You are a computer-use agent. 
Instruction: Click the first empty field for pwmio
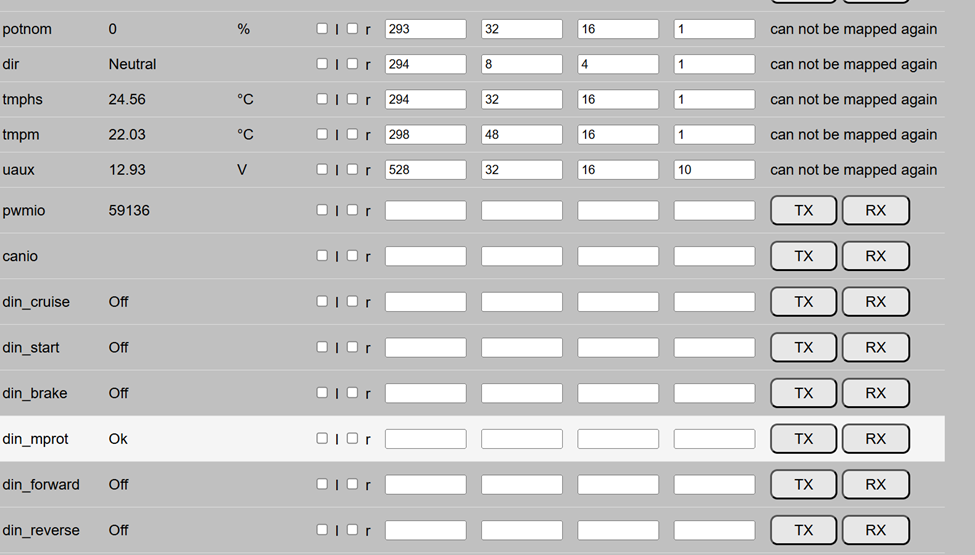tap(425, 211)
